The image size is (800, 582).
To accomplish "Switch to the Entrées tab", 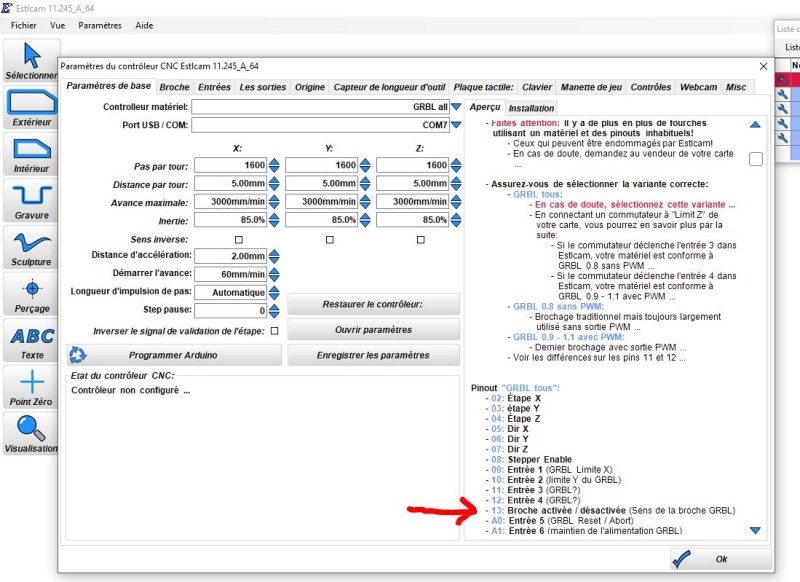I will click(x=214, y=87).
